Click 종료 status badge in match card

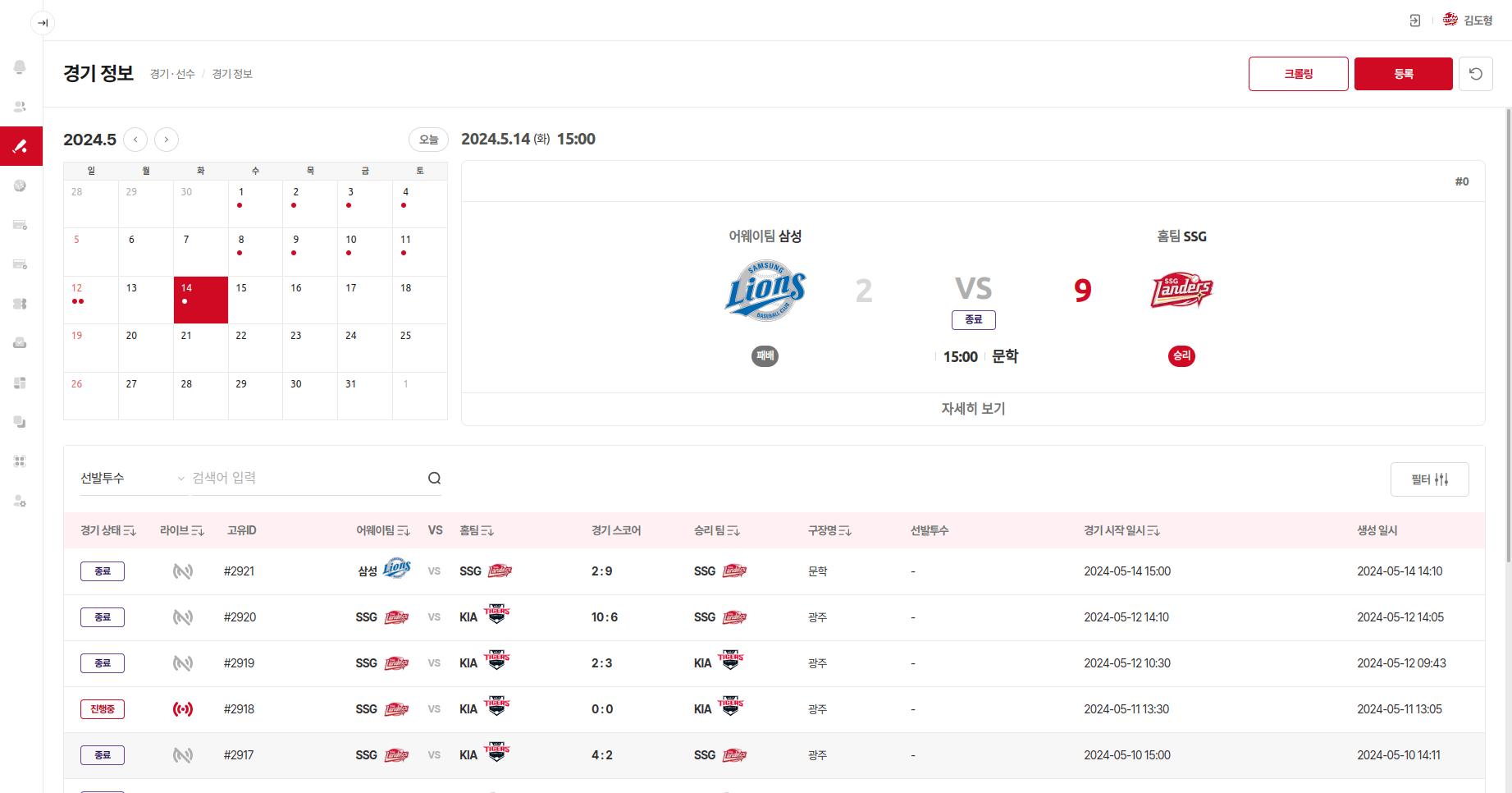(x=973, y=320)
